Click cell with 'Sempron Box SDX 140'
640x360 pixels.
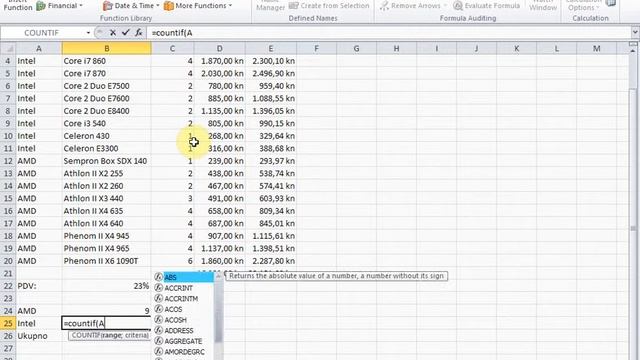(107, 161)
